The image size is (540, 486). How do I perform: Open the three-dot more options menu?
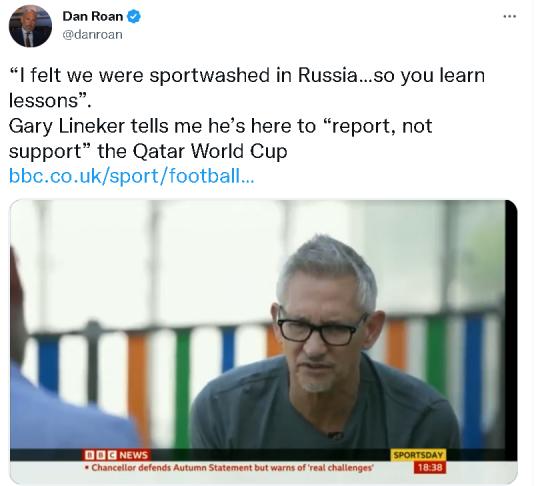(x=509, y=16)
